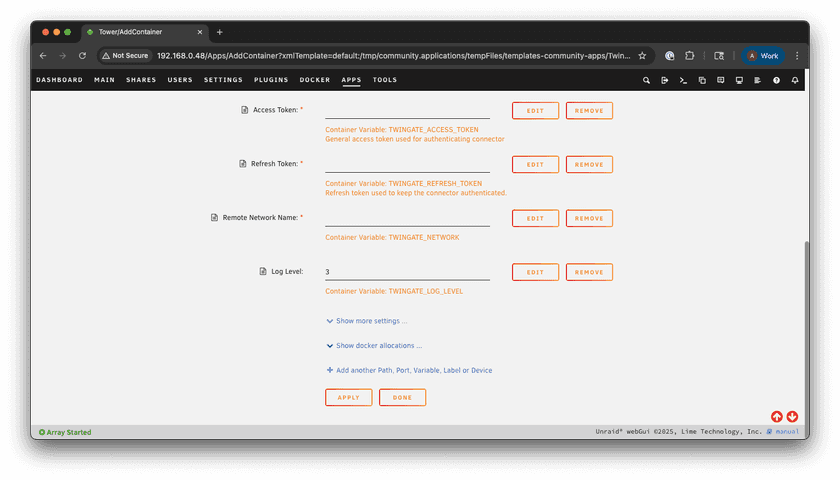Jump to bottom with red down arrow
This screenshot has width=840, height=480.
(792, 416)
